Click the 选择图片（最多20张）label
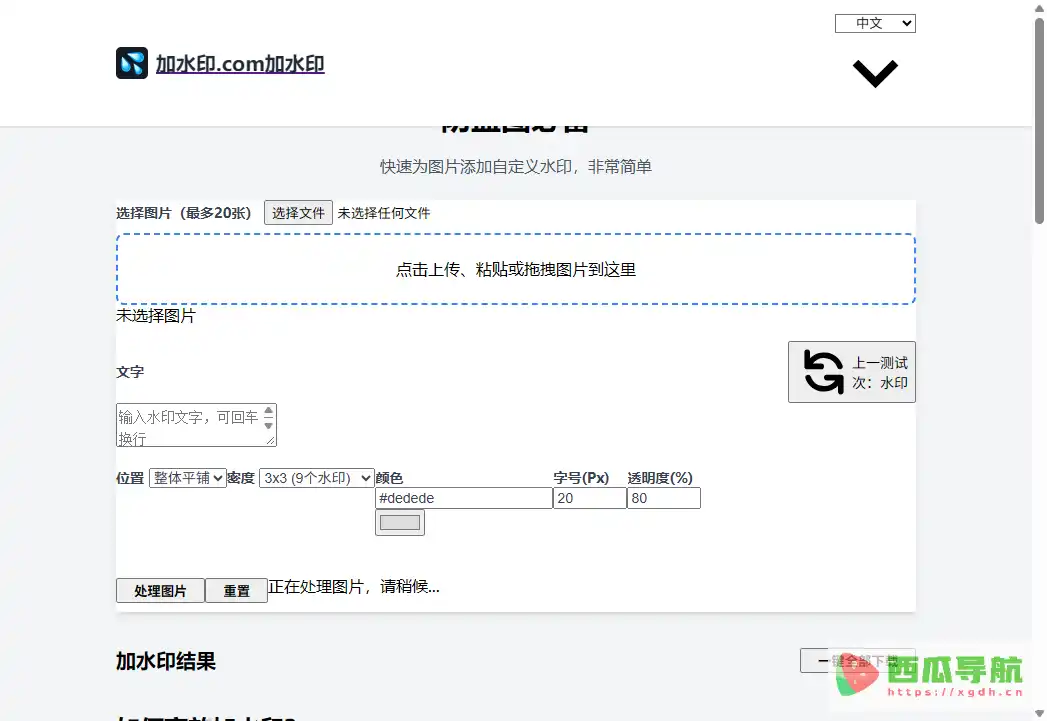1047x721 pixels. [x=184, y=213]
